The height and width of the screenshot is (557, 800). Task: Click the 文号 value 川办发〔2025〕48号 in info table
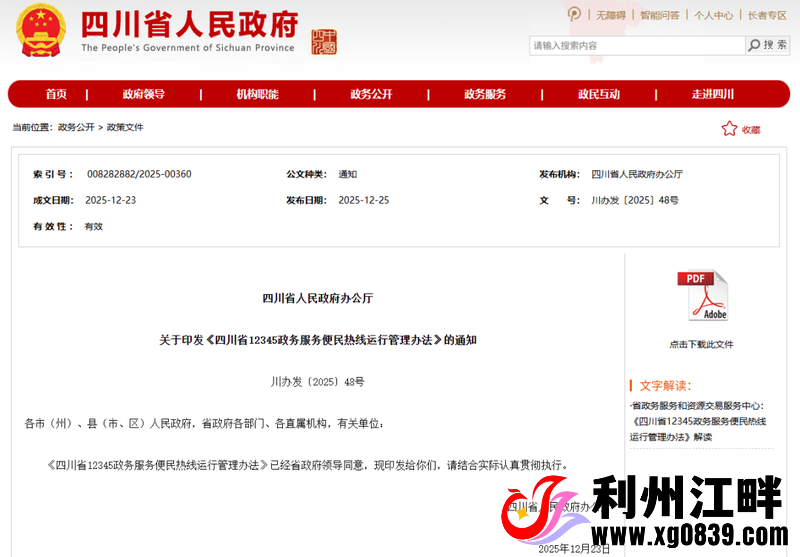tap(635, 200)
